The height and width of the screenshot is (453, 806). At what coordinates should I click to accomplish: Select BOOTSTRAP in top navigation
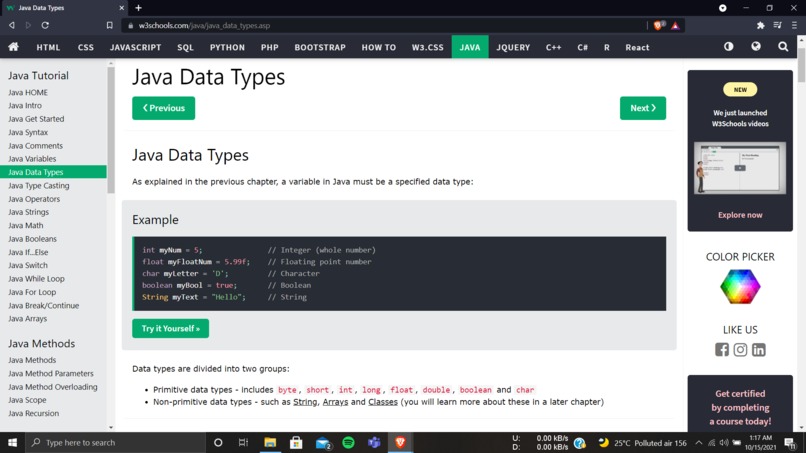tap(320, 47)
